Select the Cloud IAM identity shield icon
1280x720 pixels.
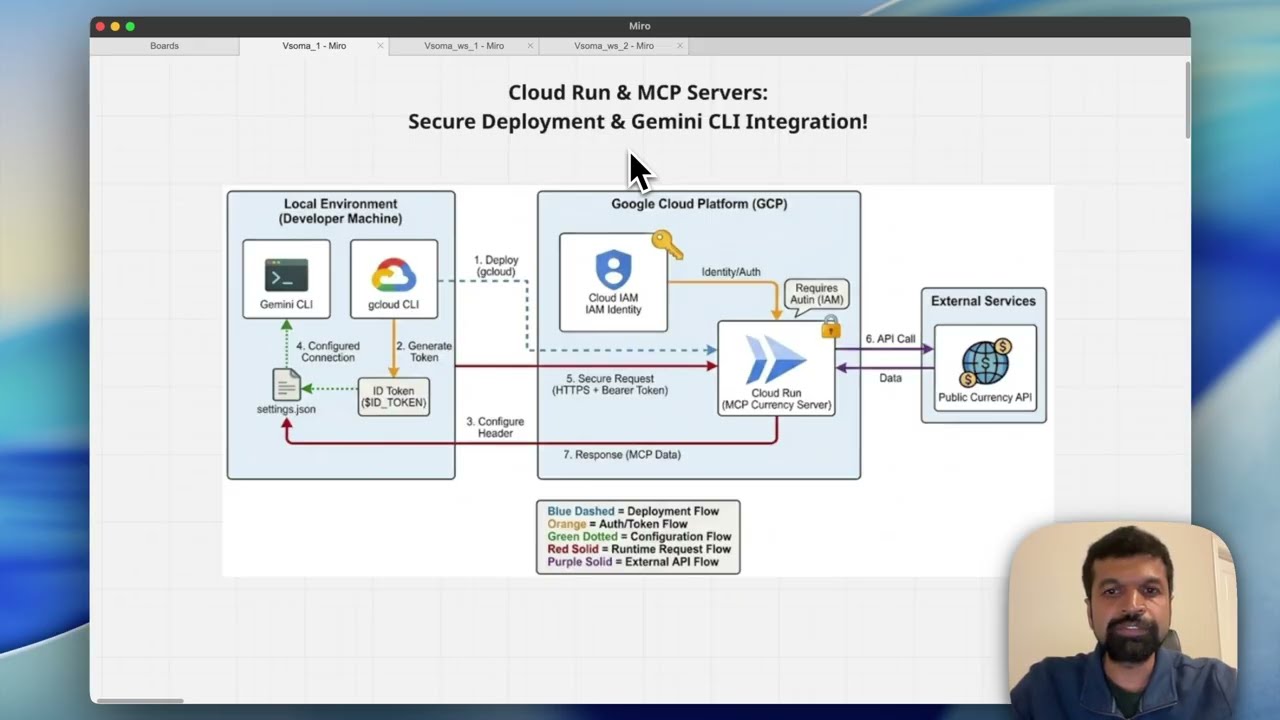point(613,269)
